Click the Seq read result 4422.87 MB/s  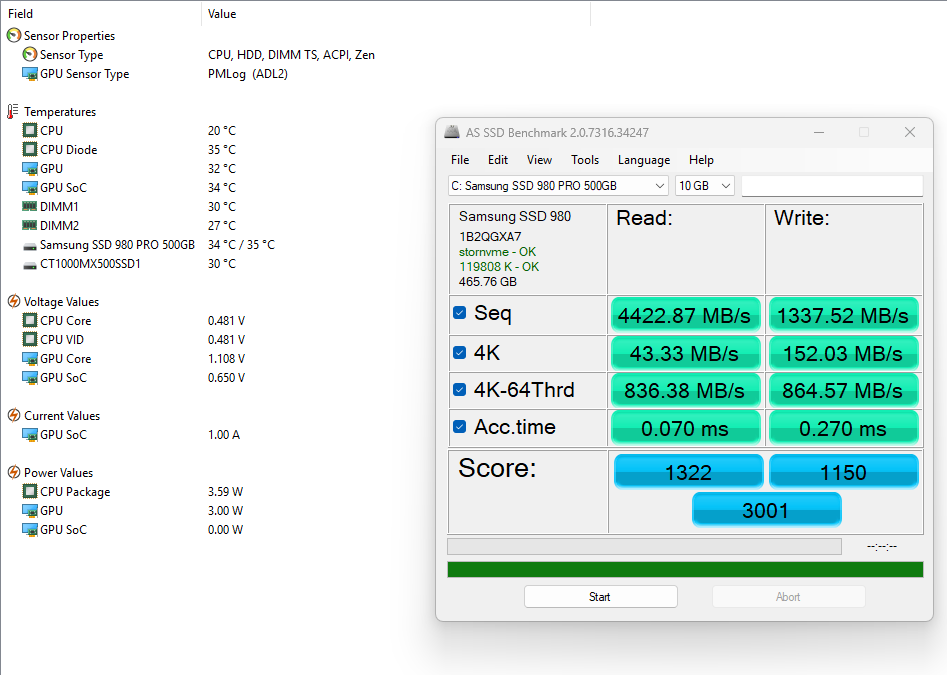tap(685, 315)
